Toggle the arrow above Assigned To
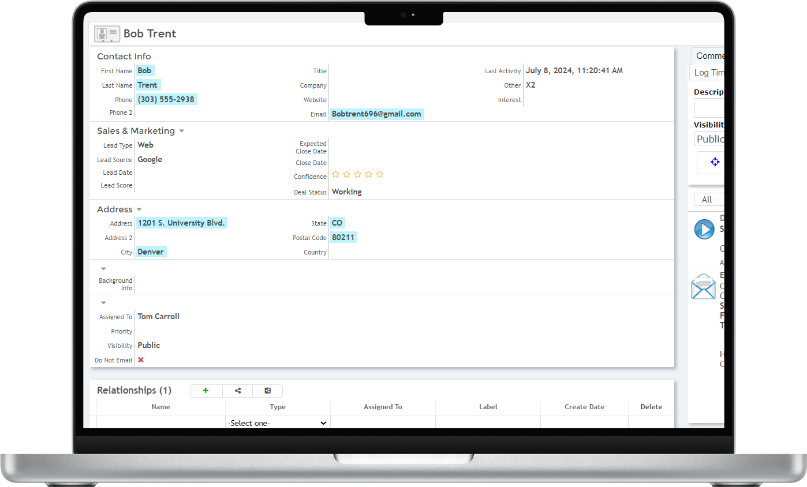 tap(102, 302)
